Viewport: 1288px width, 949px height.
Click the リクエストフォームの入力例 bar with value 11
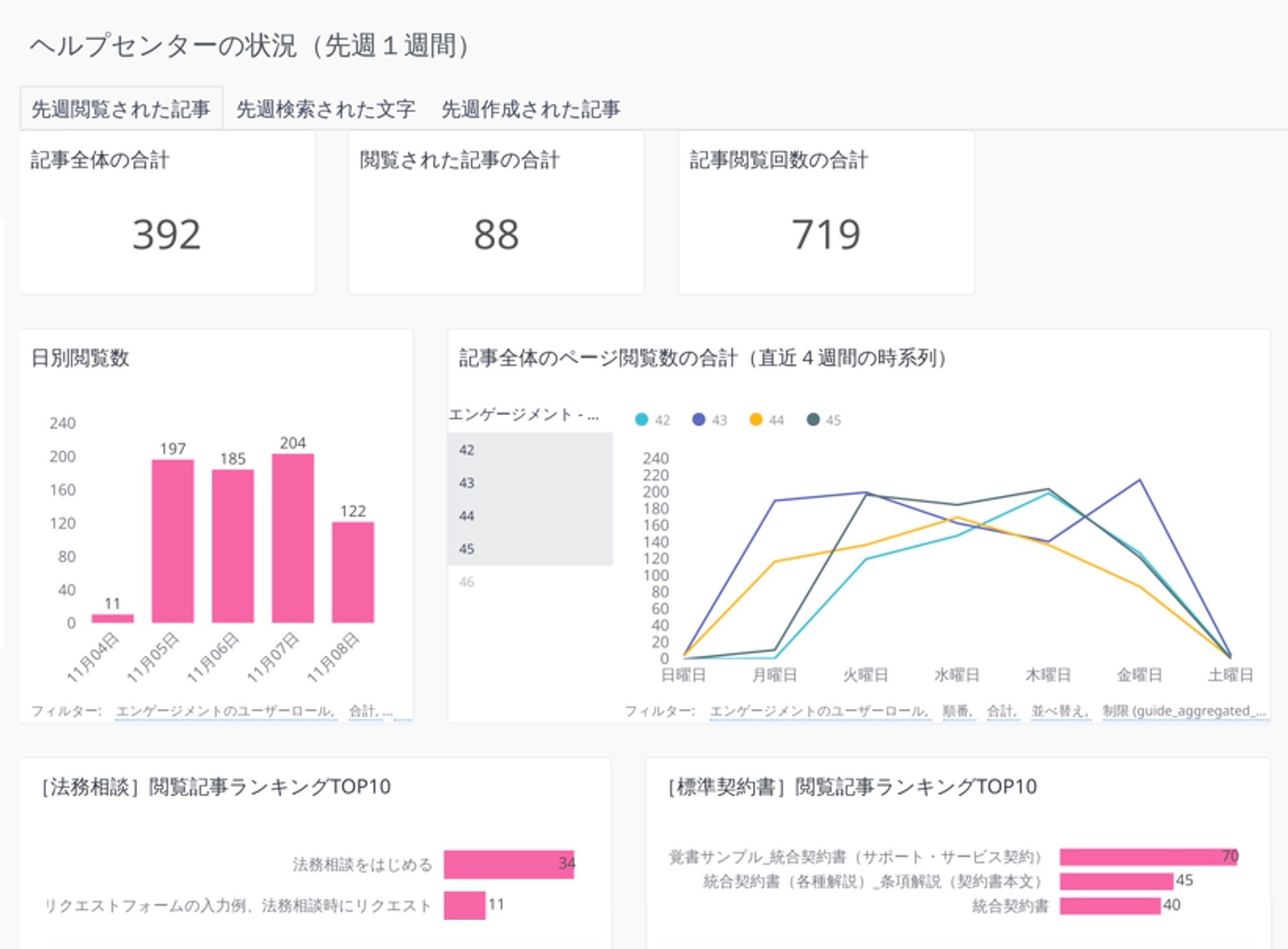click(465, 905)
